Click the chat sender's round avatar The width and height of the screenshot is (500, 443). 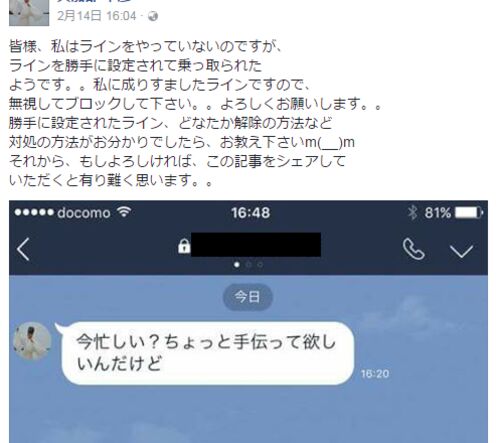click(x=32, y=341)
